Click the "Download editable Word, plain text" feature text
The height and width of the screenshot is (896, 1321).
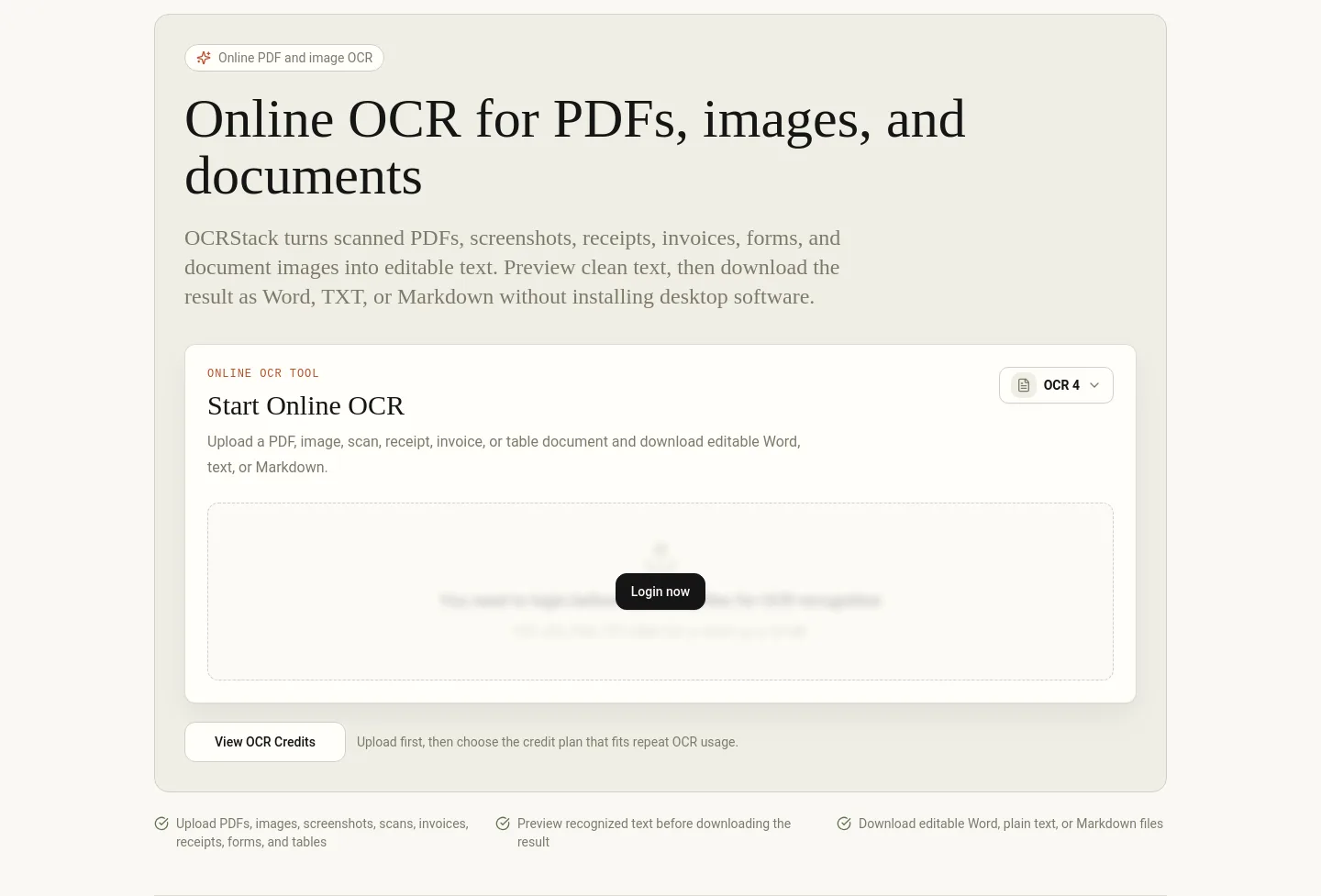click(1011, 824)
